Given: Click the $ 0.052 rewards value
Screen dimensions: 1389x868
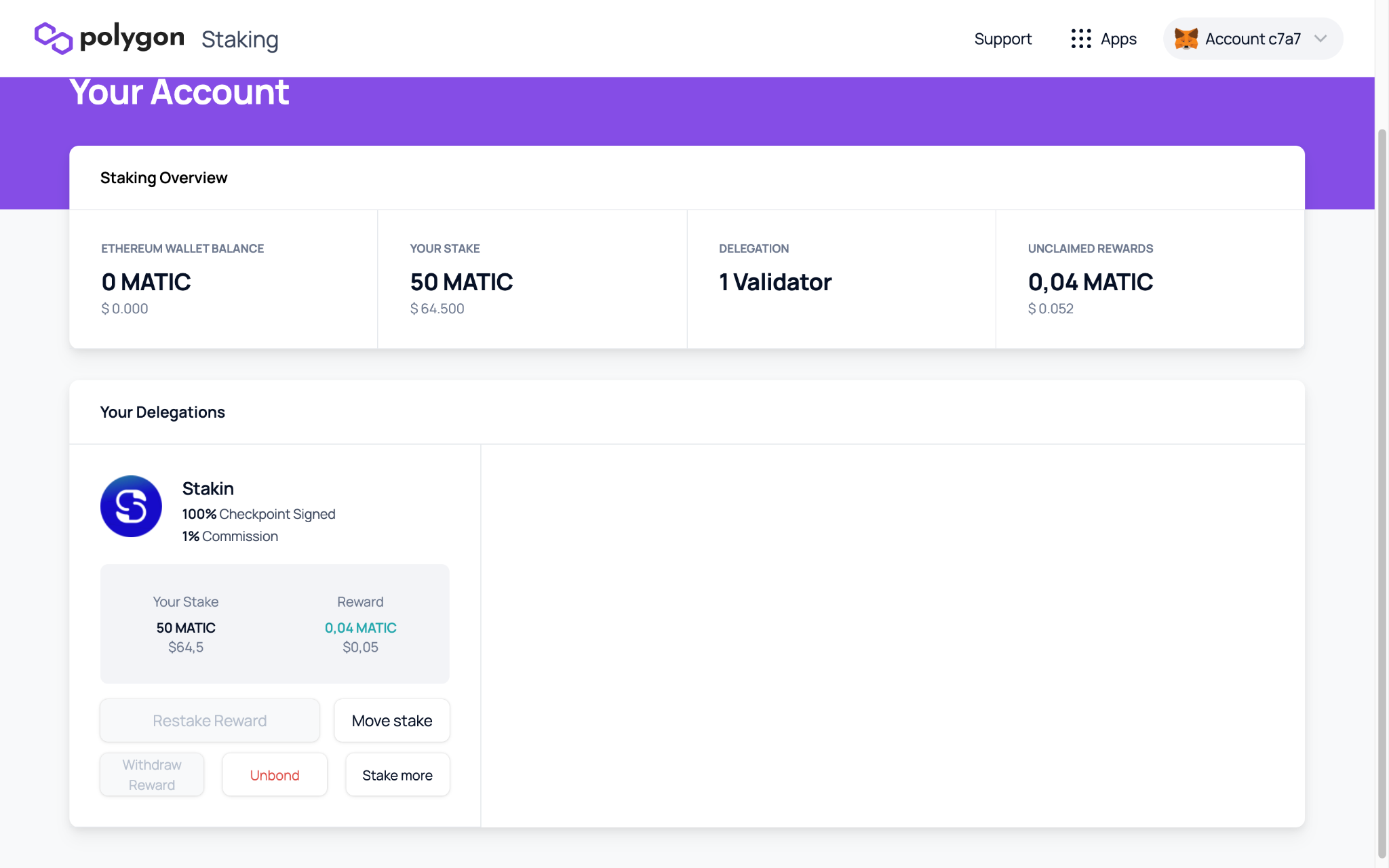Looking at the screenshot, I should pyautogui.click(x=1051, y=309).
